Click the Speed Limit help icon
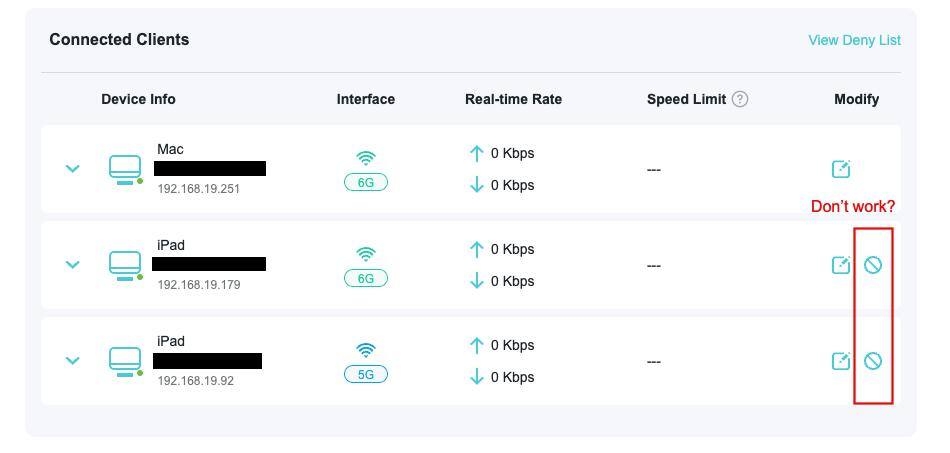This screenshot has height=453, width=950. (x=740, y=99)
